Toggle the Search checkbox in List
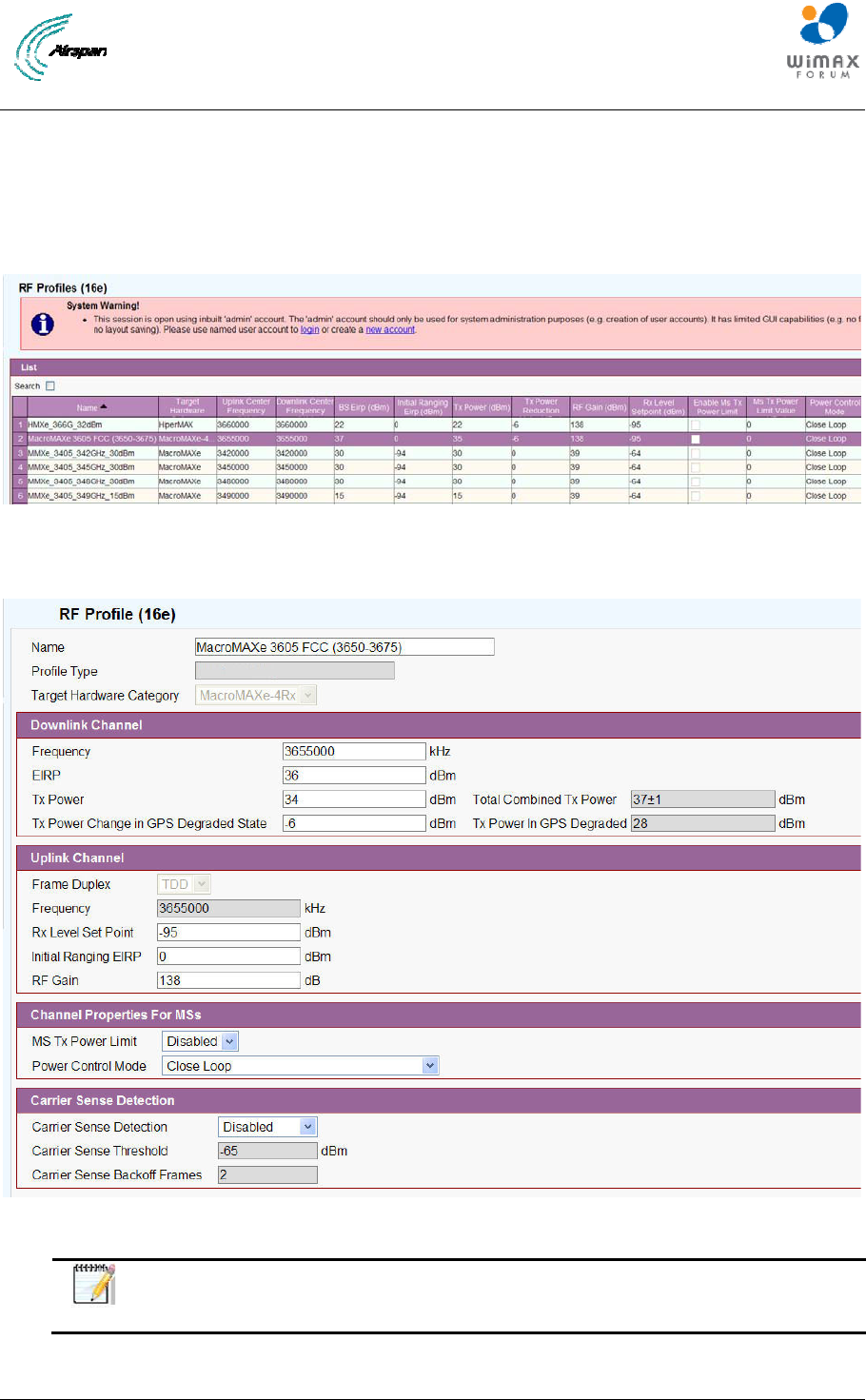Screen dimensions: 866x1400 tap(50, 385)
